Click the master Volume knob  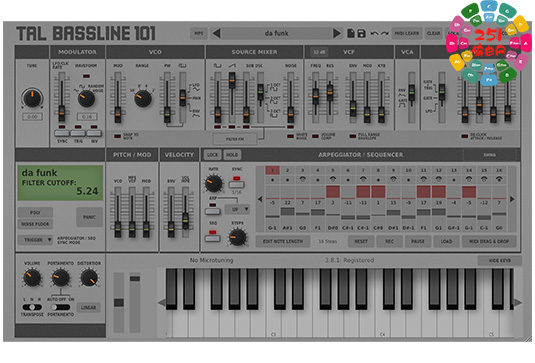(x=32, y=278)
